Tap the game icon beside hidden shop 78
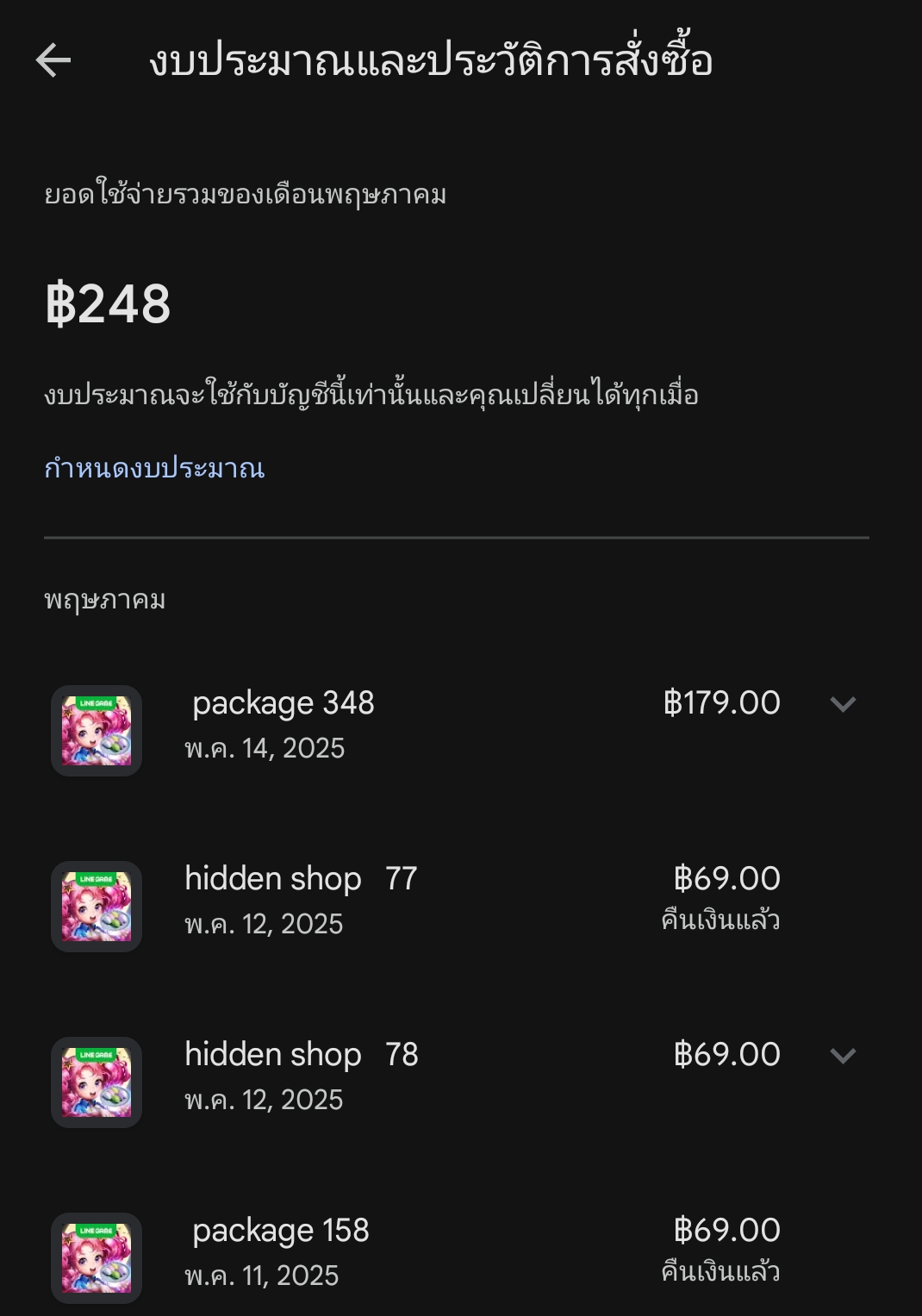The height and width of the screenshot is (1316, 922). pos(97,1082)
